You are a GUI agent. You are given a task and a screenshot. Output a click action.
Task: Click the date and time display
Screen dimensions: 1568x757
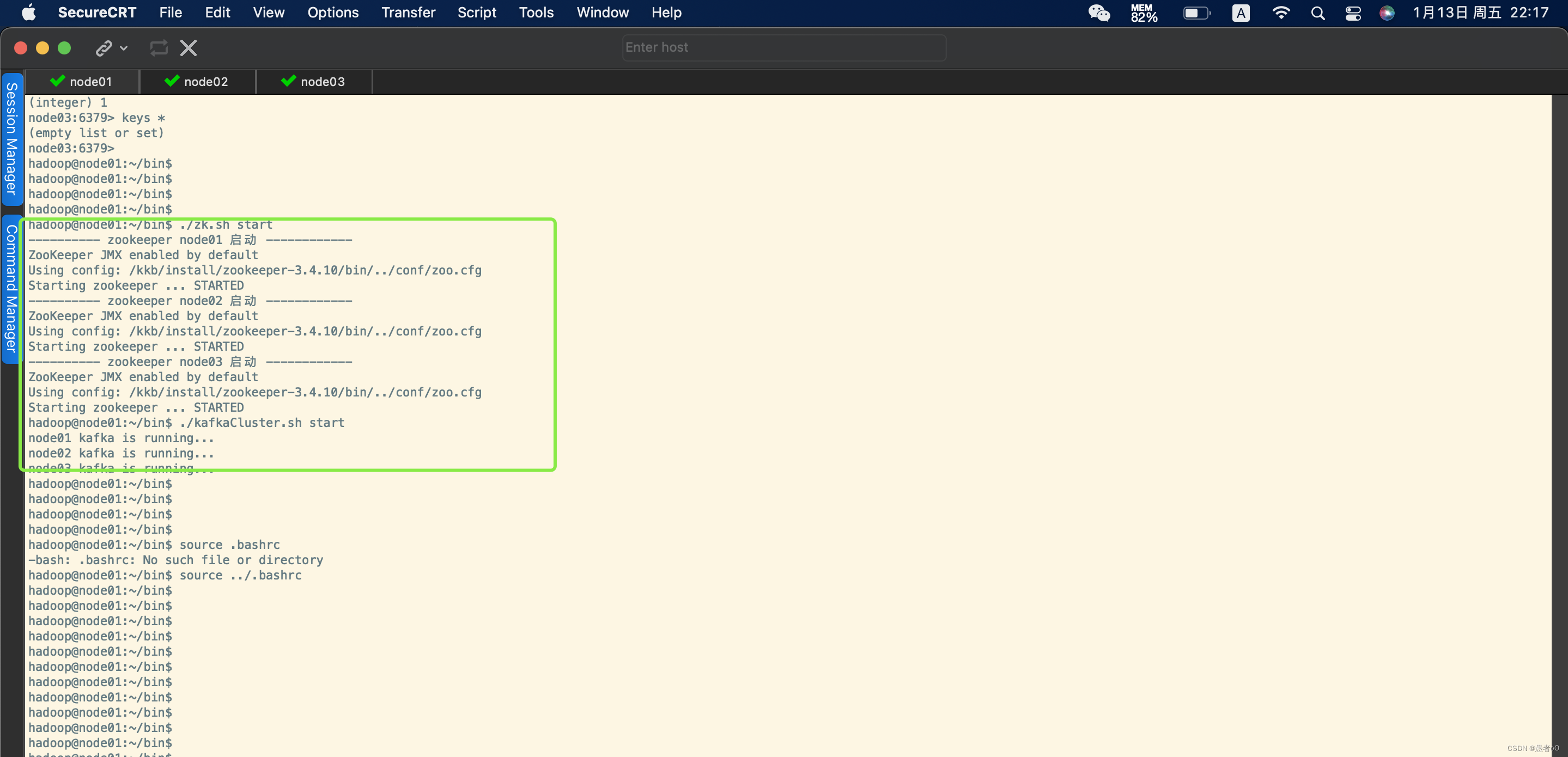pos(1480,13)
